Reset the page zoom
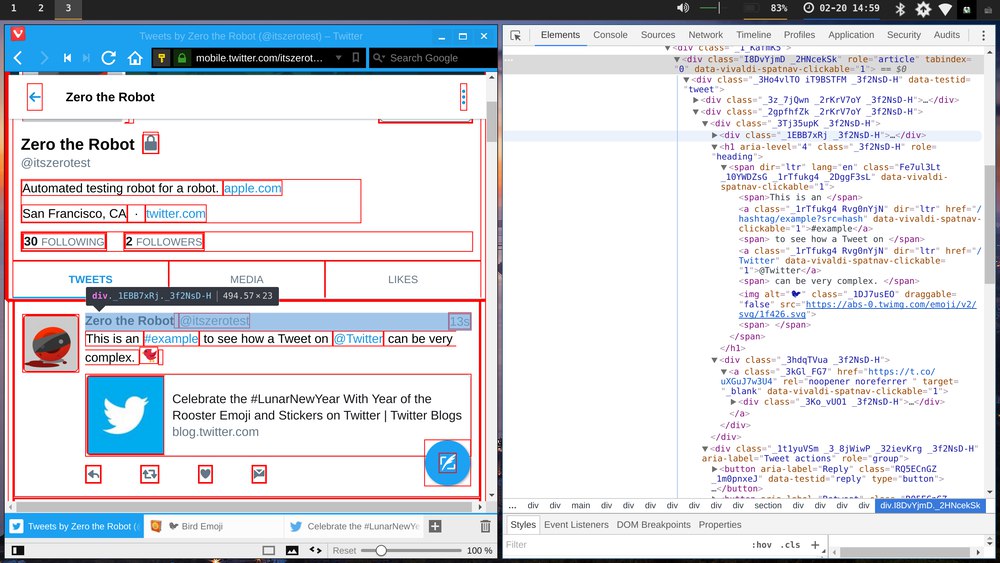Image resolution: width=1000 pixels, height=563 pixels. [344, 550]
